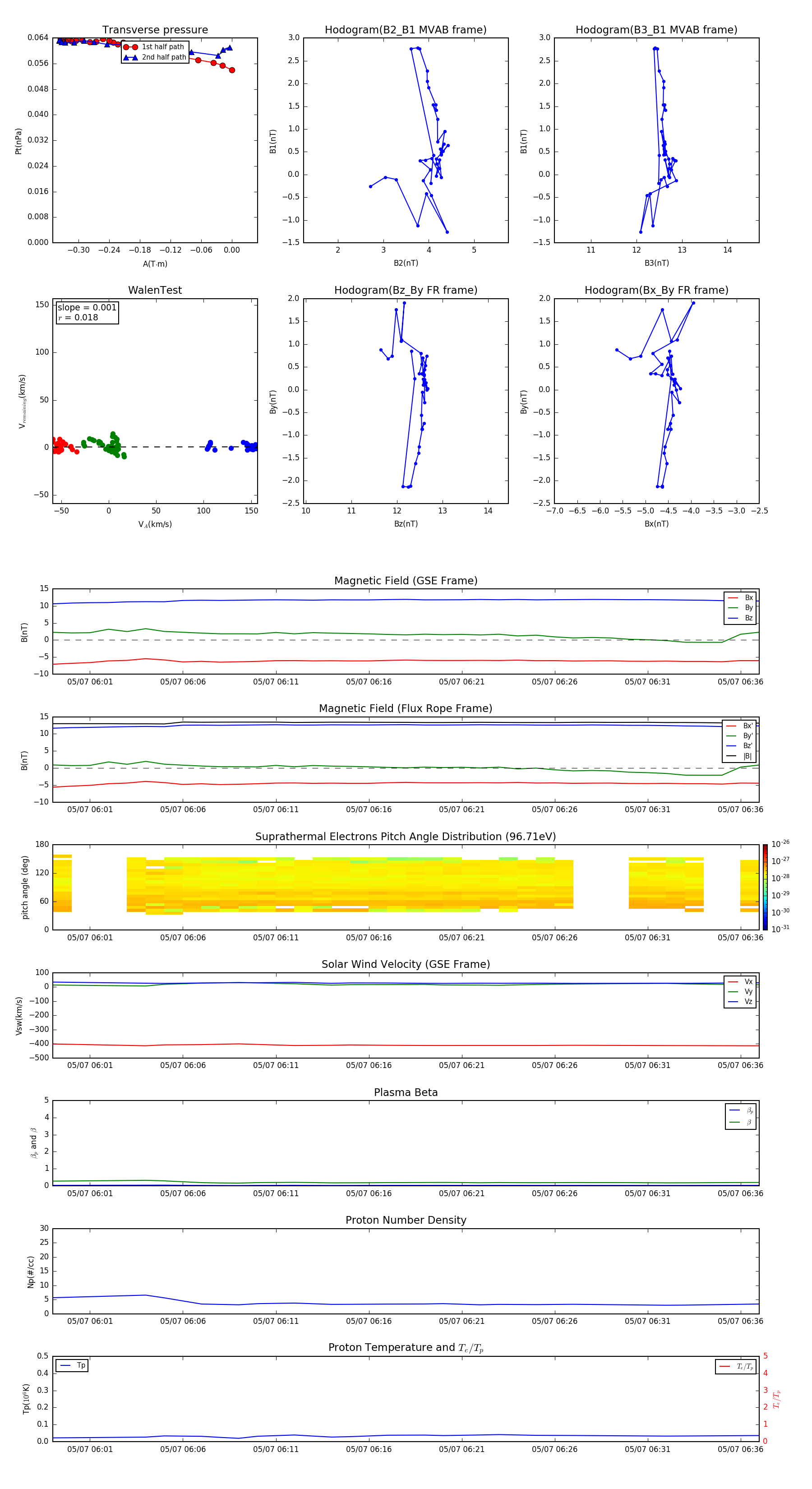Click the Bz legend entry in GSE magnetic field
Screen dimensions: 812x1489
point(740,618)
